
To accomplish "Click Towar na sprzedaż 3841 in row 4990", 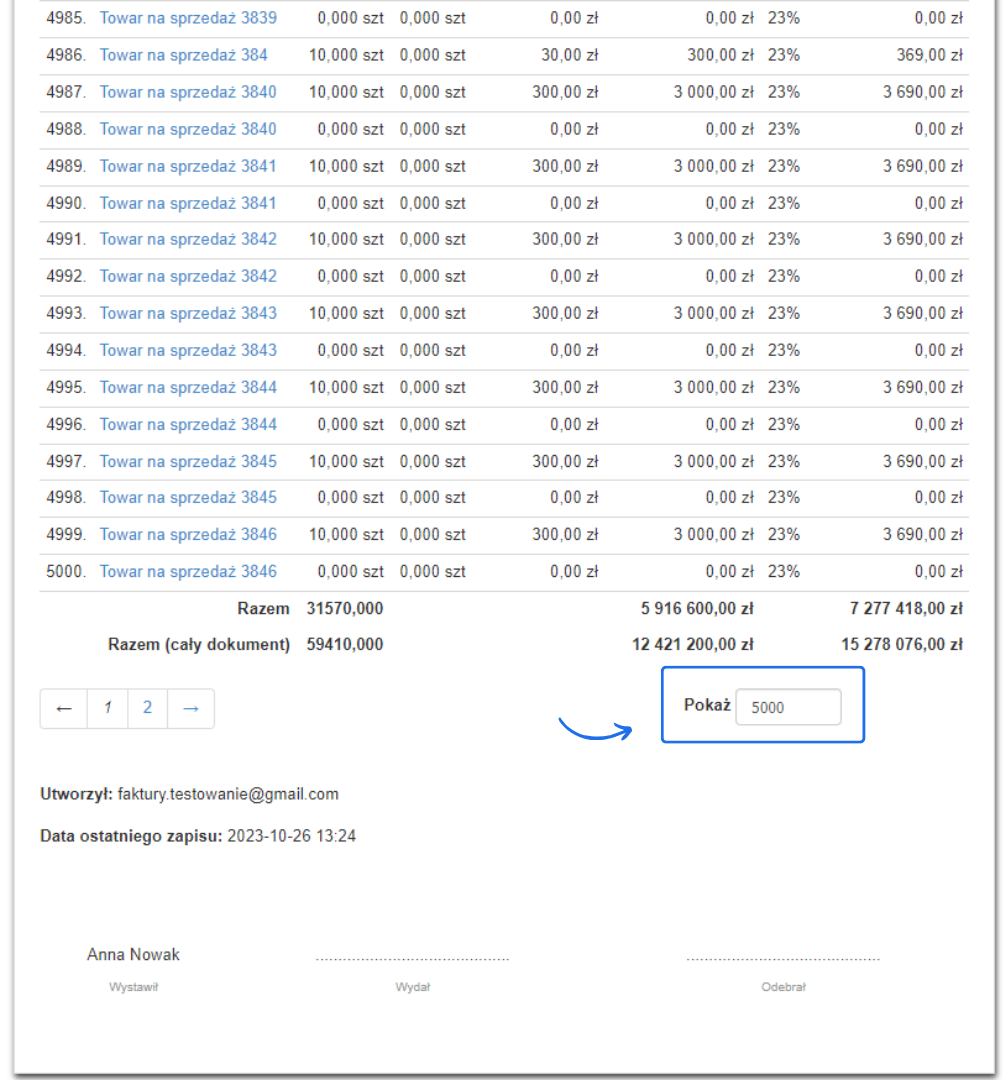I will [188, 203].
